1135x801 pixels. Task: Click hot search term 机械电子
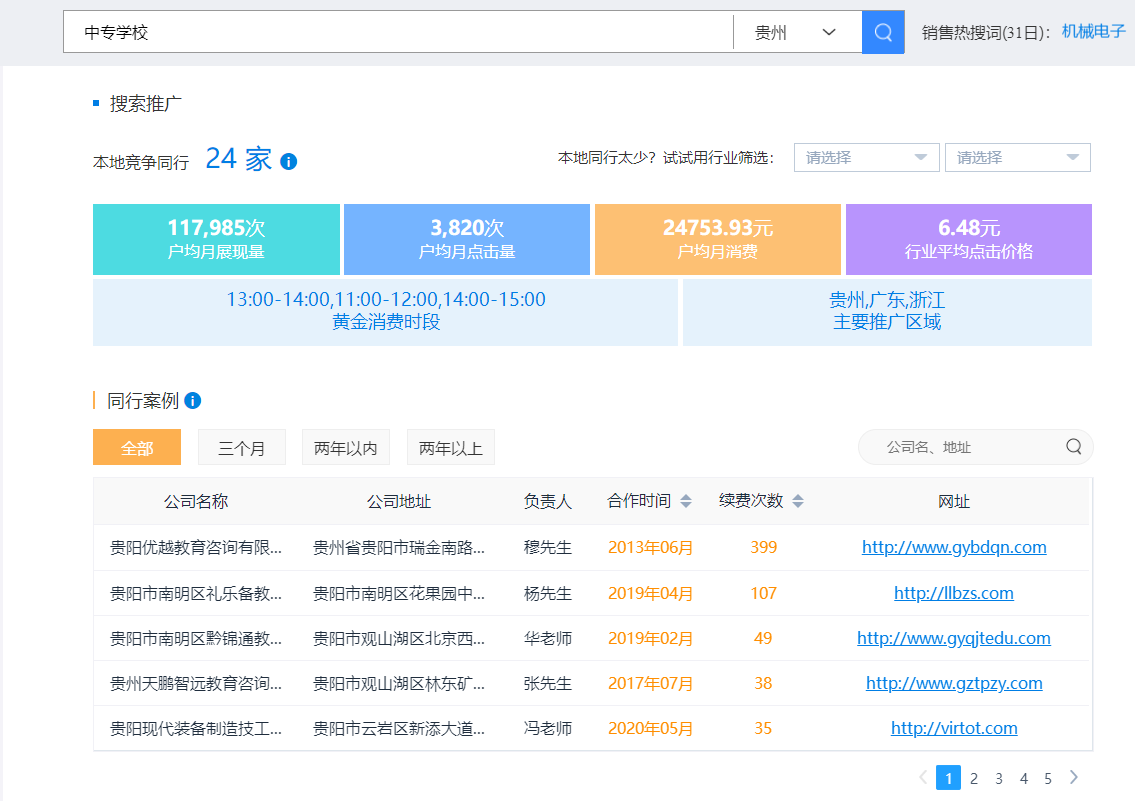1093,31
